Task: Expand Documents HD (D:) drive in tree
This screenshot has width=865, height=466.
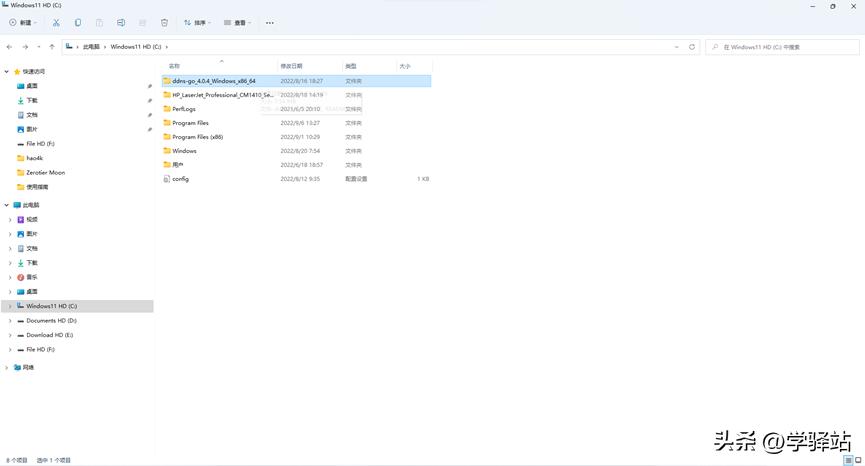Action: tap(10, 321)
